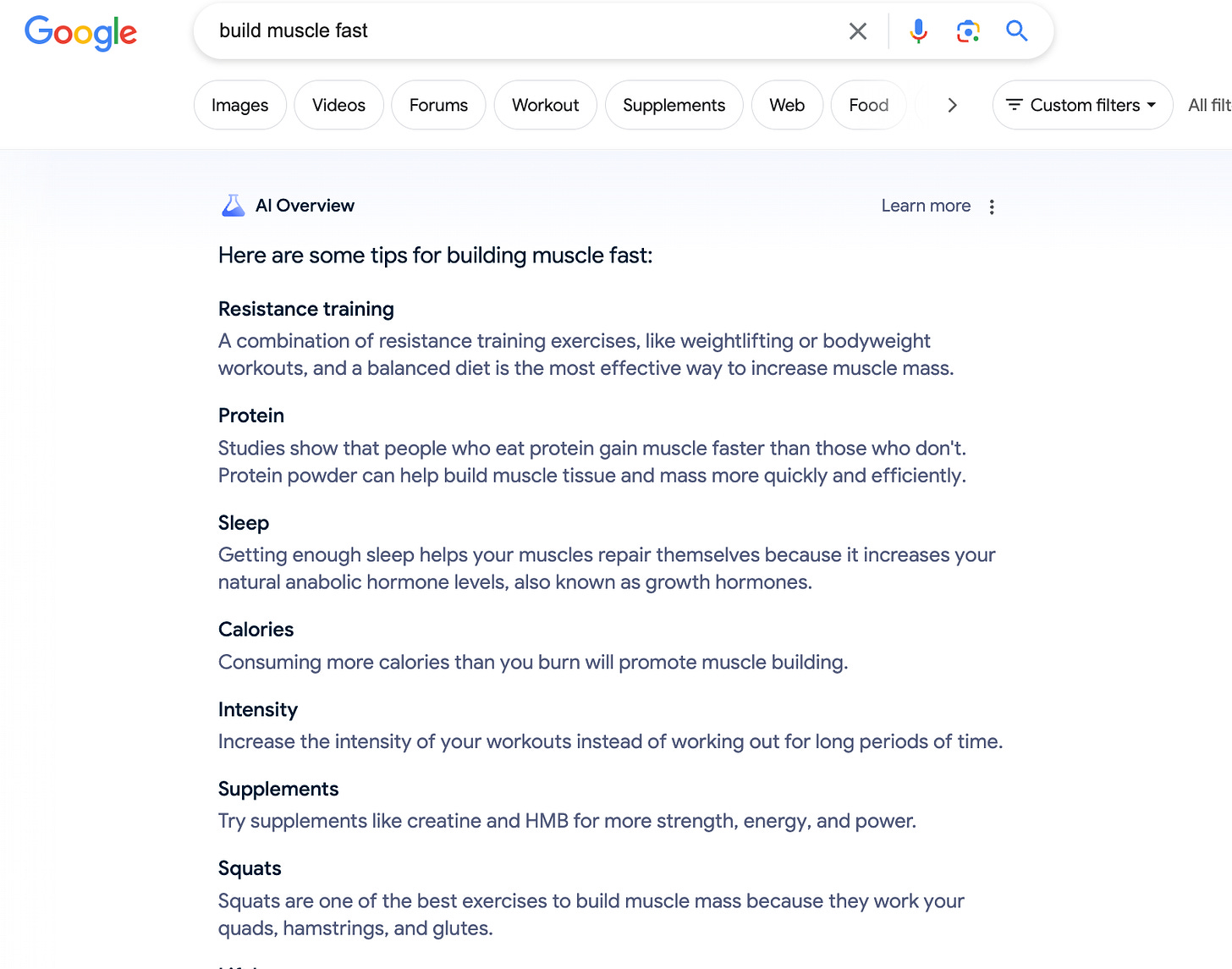Click the Calories heading

pos(256,630)
